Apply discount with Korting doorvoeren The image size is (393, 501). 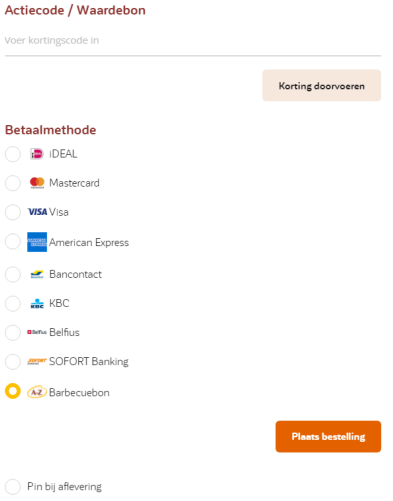pyautogui.click(x=321, y=85)
